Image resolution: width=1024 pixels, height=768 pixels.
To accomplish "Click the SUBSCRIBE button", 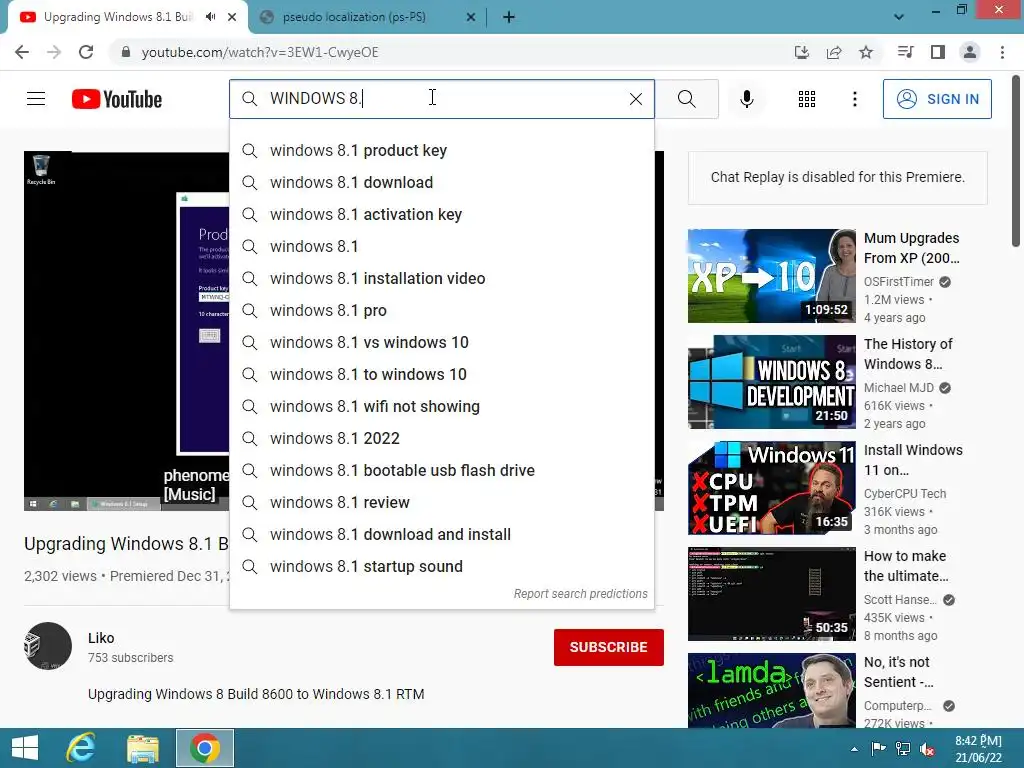I will pyautogui.click(x=609, y=647).
